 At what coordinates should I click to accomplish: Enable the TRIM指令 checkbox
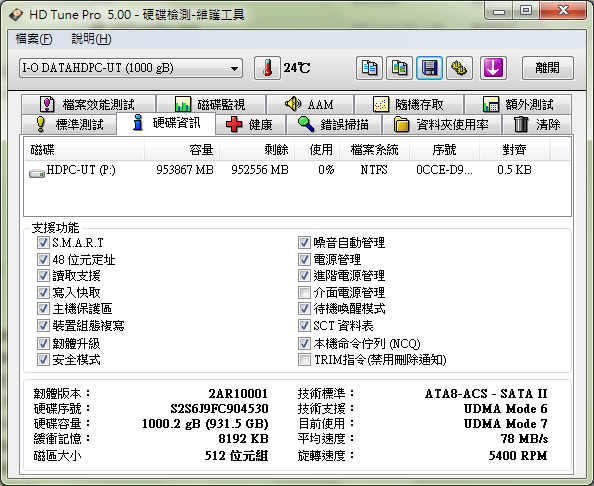click(x=304, y=359)
